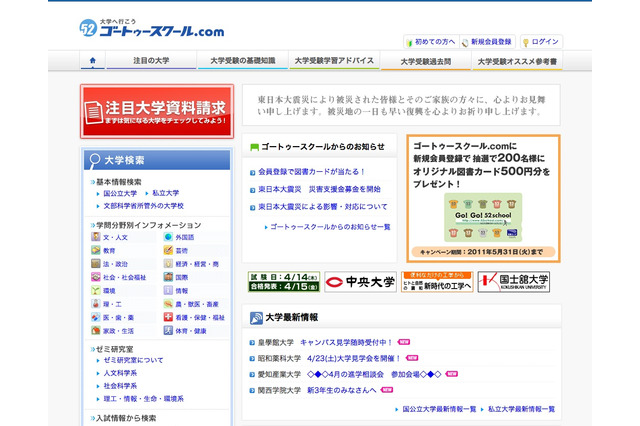Open 新3年生のみなさんへ news link
This screenshot has height=426, width=640.
click(x=342, y=390)
